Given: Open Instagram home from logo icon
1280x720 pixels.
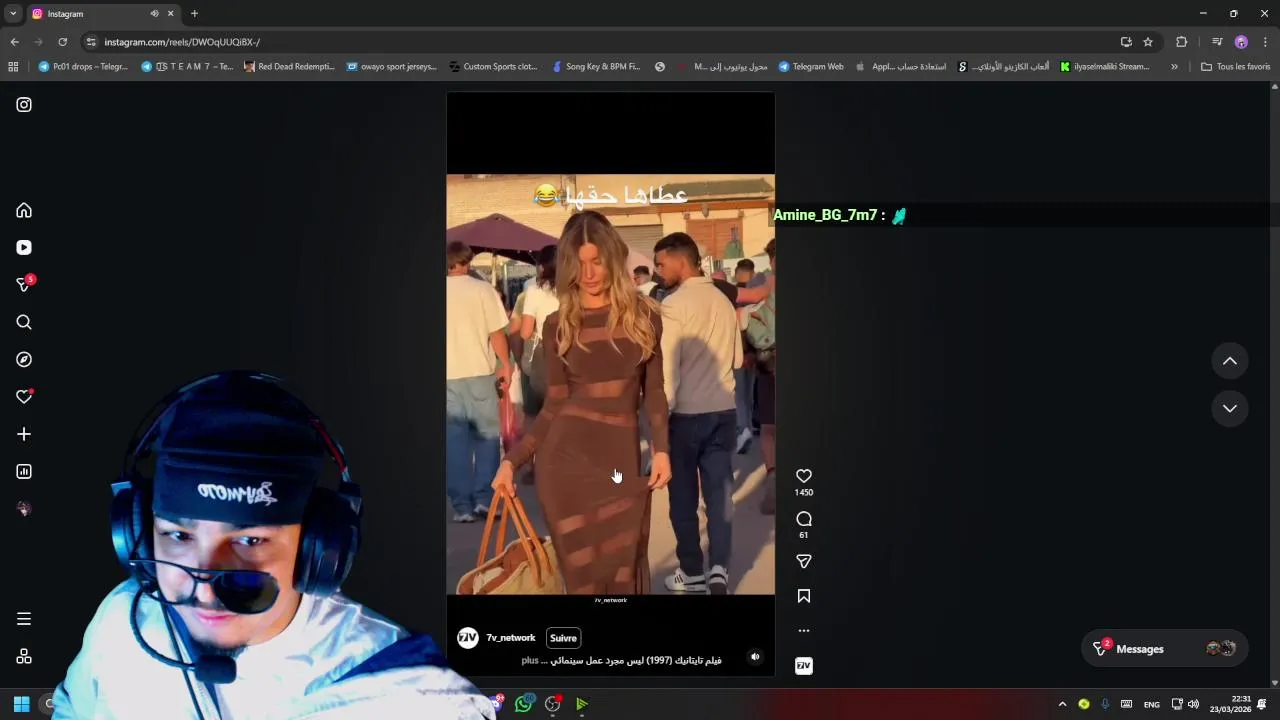Looking at the screenshot, I should coord(24,104).
